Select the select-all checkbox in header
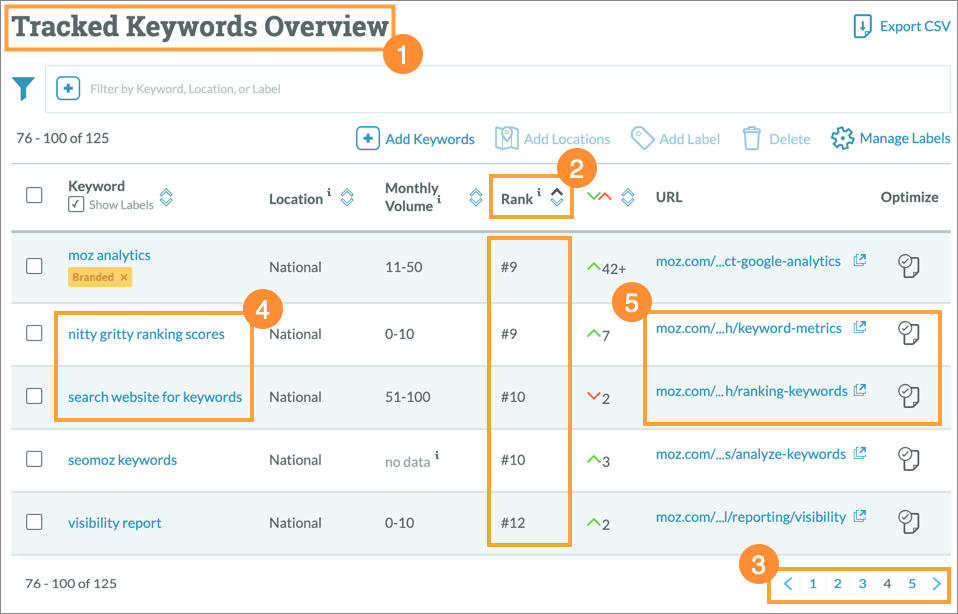Image resolution: width=958 pixels, height=614 pixels. click(36, 197)
